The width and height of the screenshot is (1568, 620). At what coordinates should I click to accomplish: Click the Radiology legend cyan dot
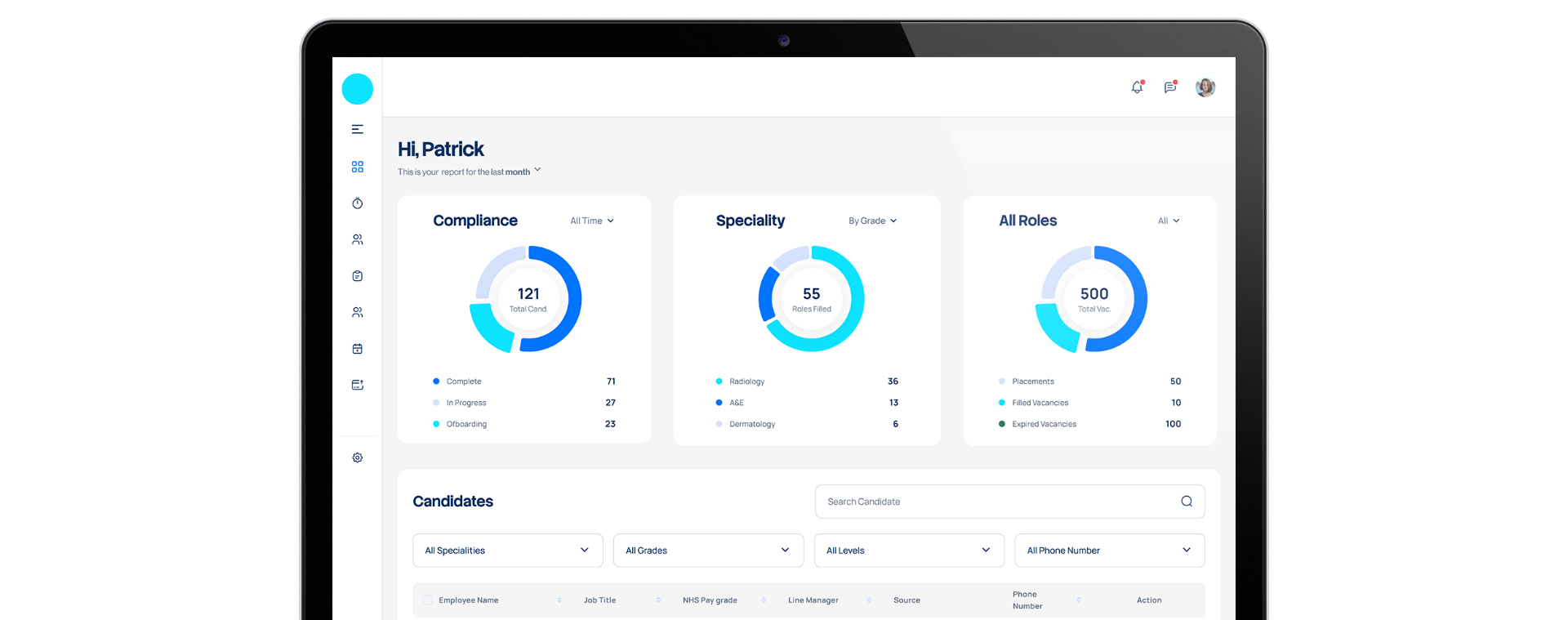pyautogui.click(x=719, y=381)
